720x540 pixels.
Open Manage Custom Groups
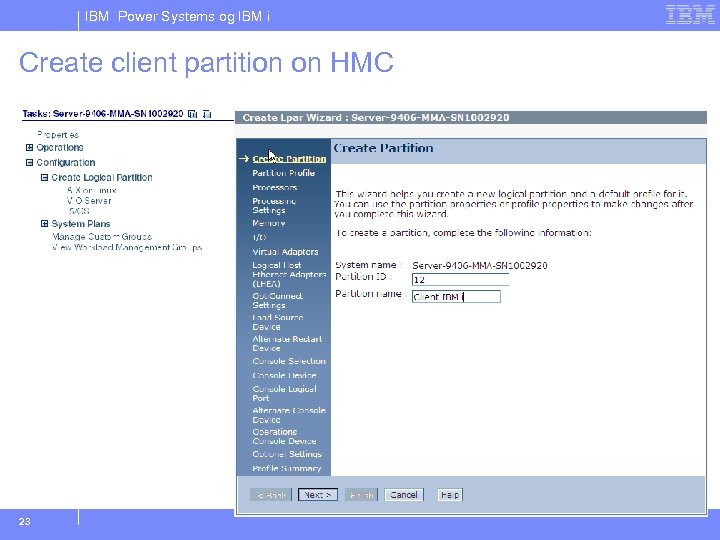click(102, 237)
